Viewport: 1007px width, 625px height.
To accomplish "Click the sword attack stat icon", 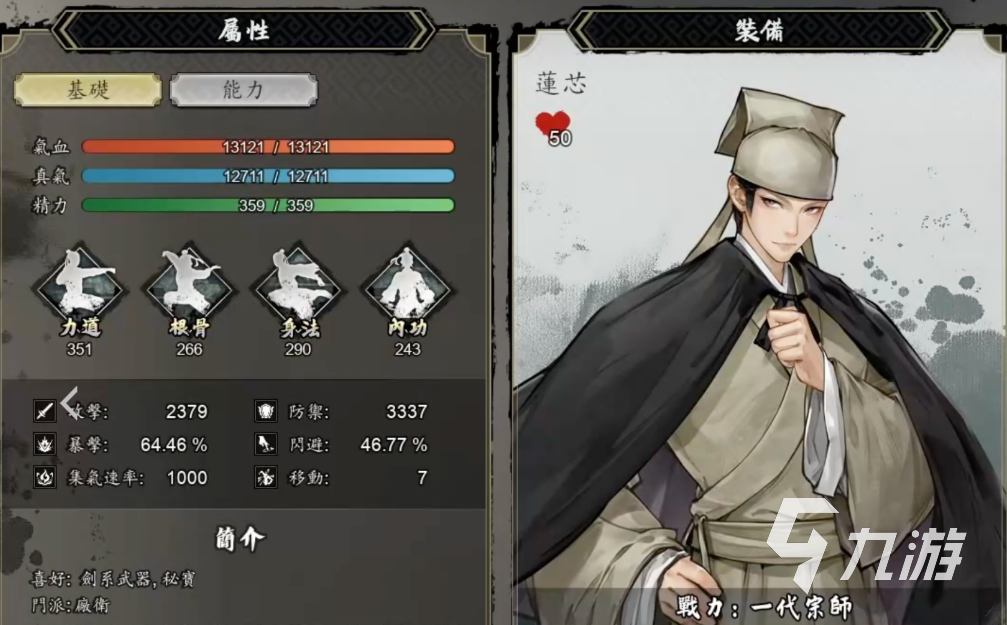I will click(45, 411).
